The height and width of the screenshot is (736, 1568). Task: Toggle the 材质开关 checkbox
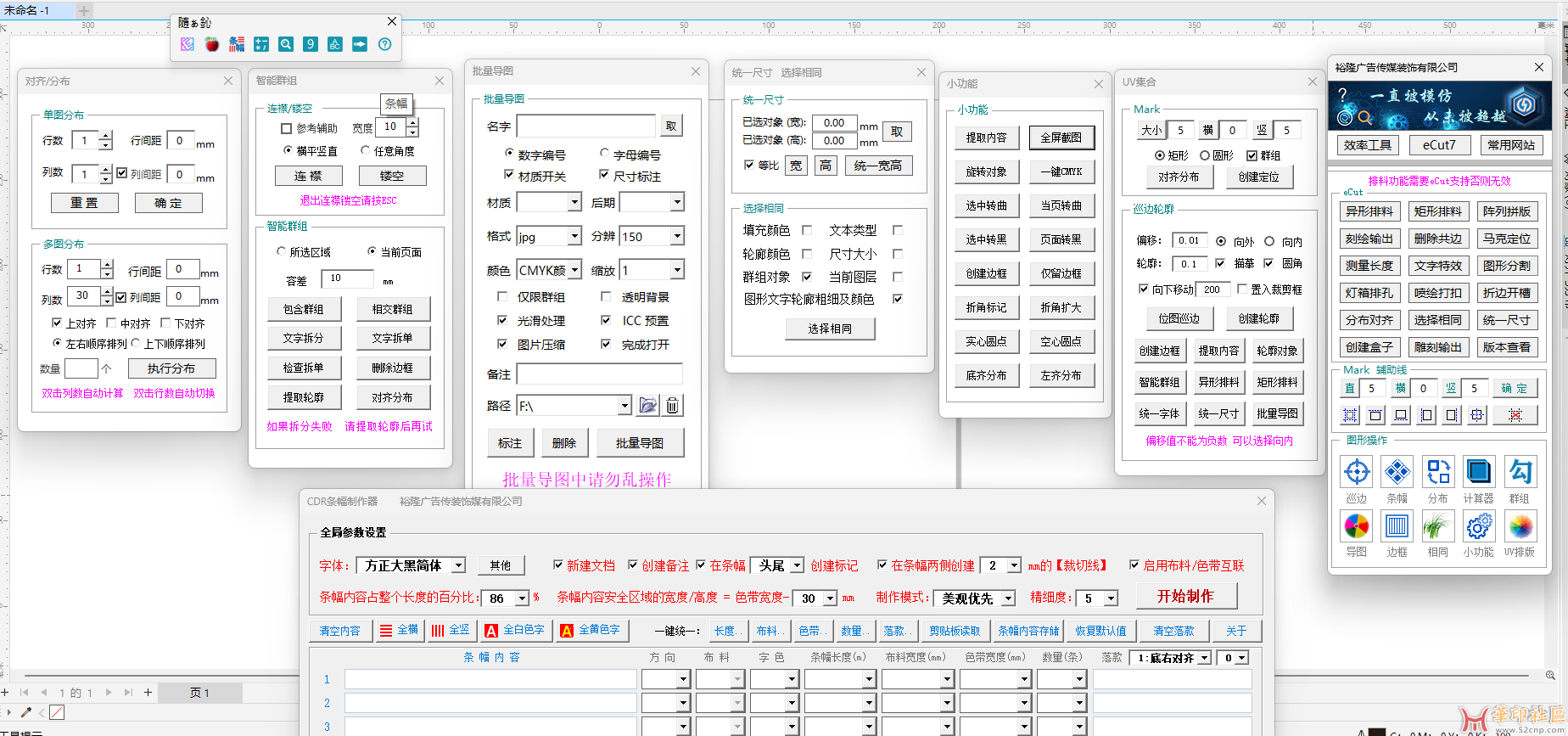click(x=509, y=175)
